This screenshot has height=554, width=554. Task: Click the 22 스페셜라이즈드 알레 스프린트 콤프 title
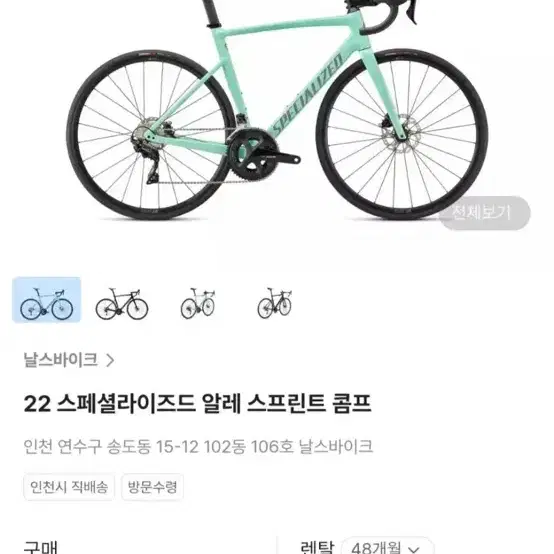pos(198,403)
